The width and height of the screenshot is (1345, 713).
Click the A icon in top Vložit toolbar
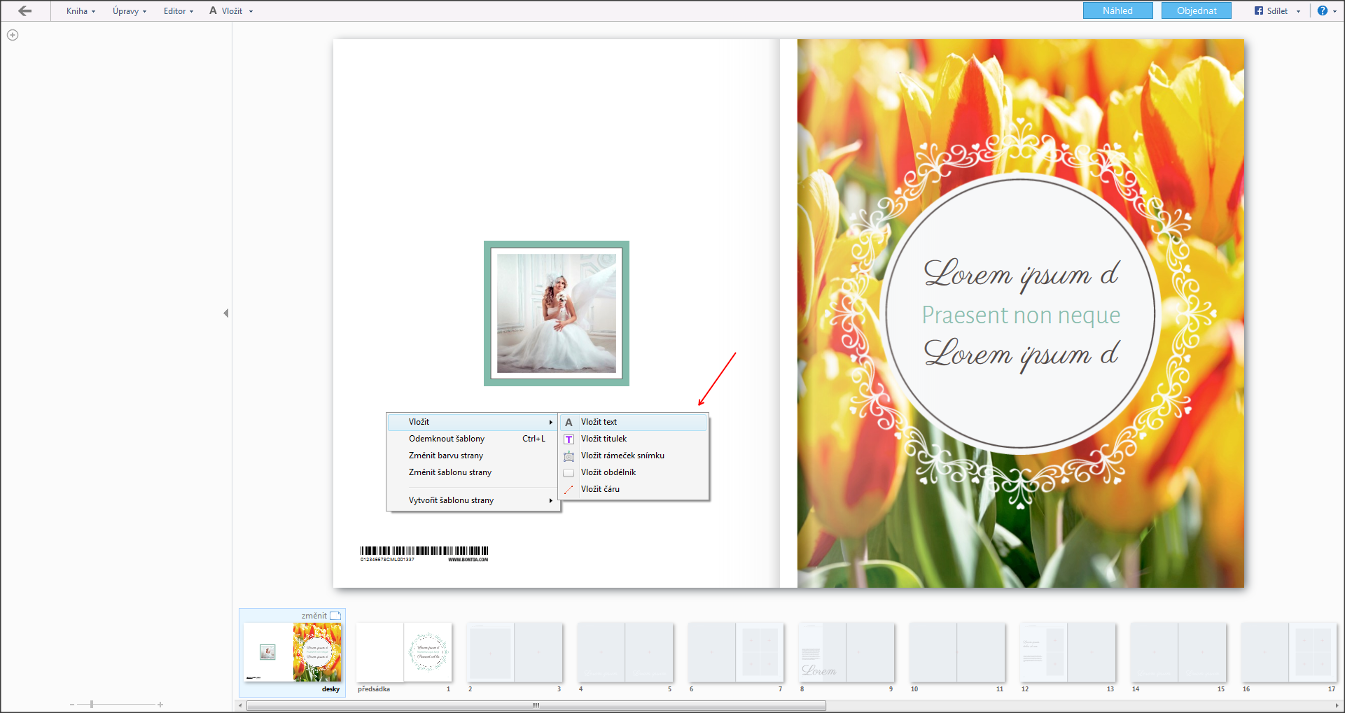(x=213, y=11)
